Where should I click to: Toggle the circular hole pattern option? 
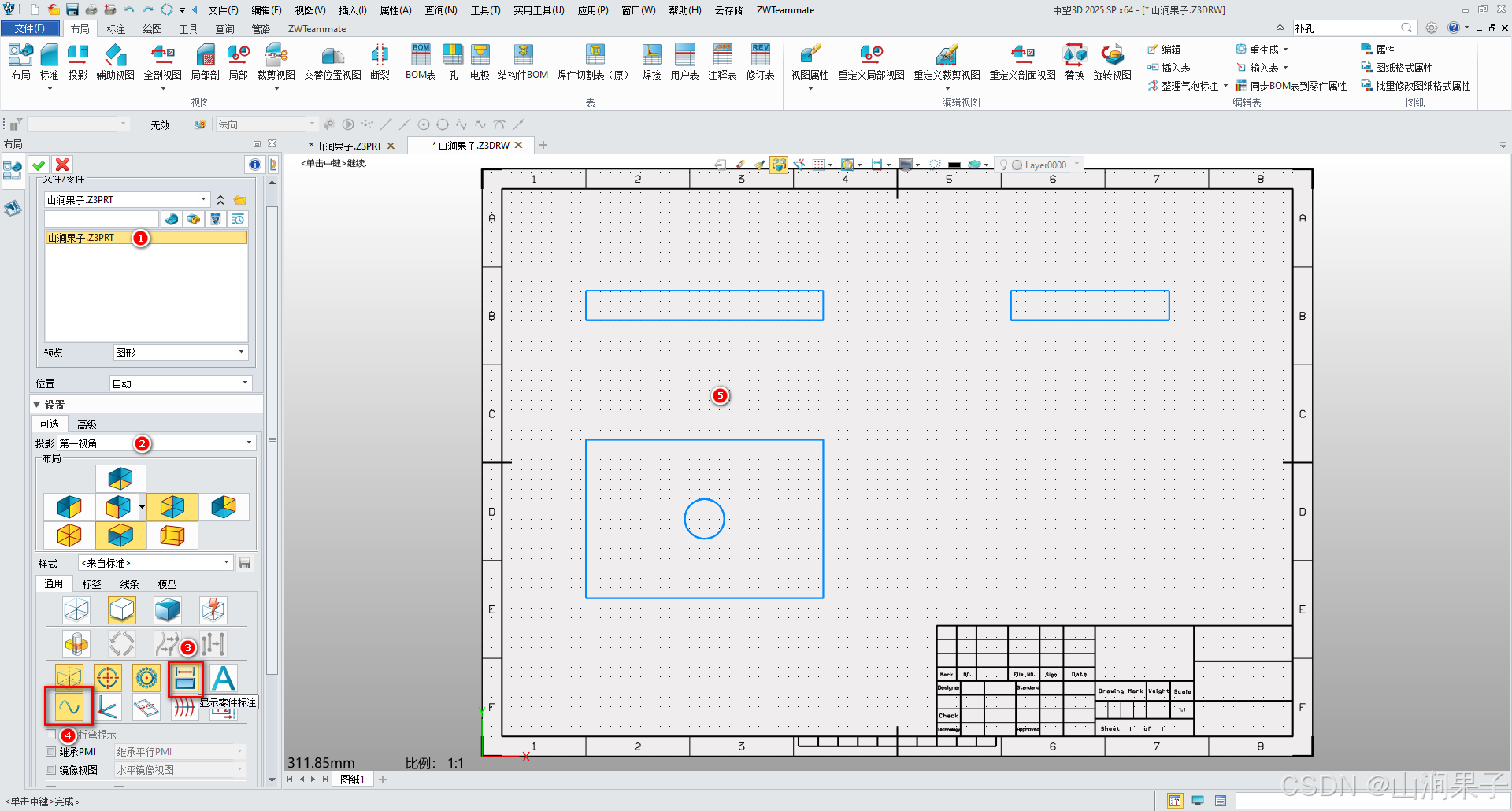coord(146,678)
